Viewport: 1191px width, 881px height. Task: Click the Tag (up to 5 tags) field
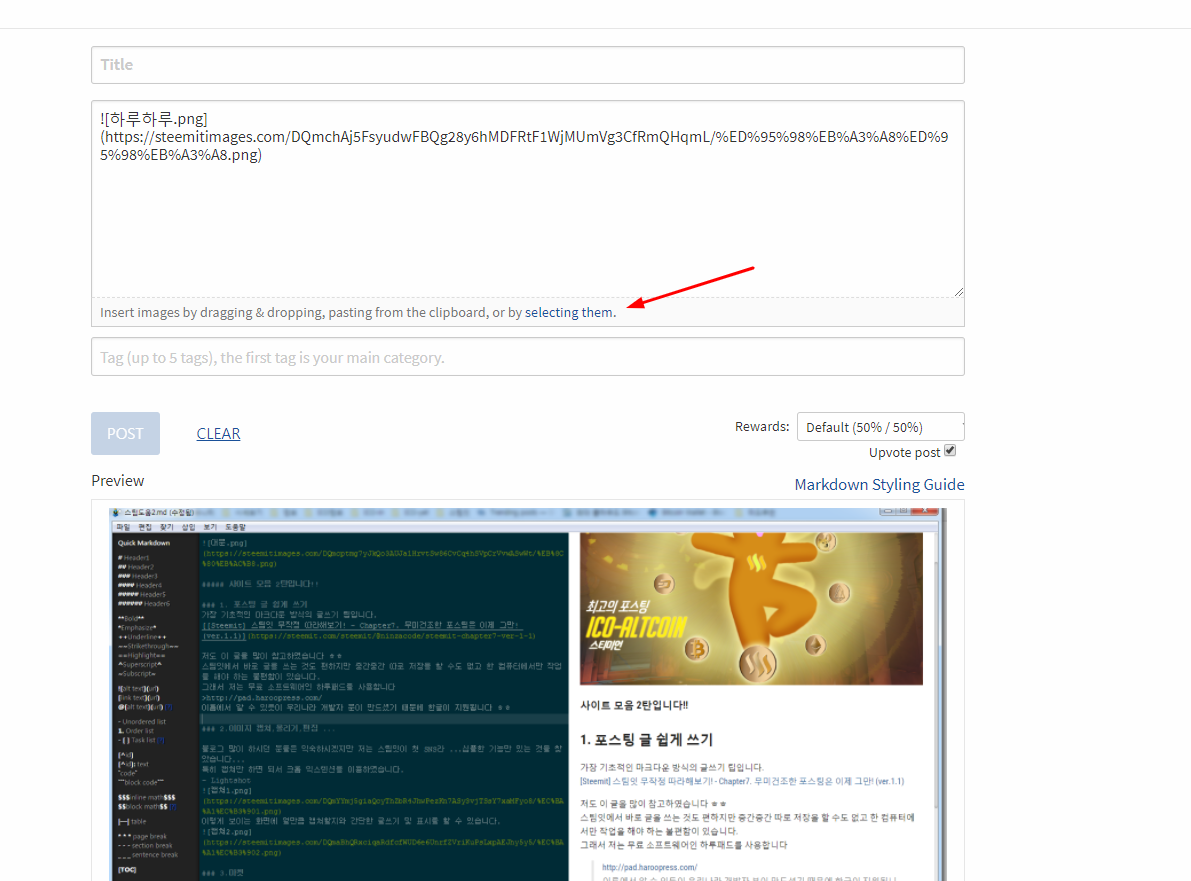coord(528,357)
